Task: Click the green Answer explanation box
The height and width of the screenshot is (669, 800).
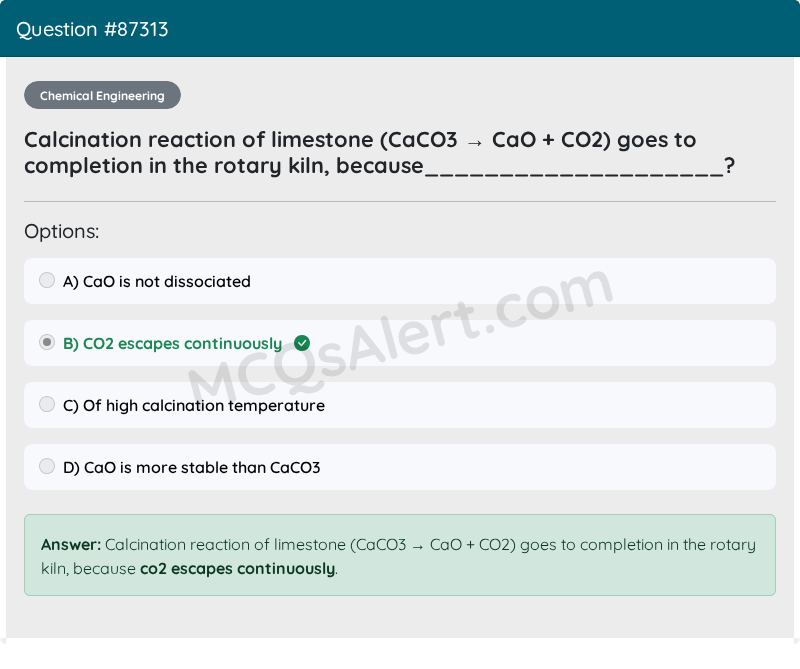Action: (400, 555)
